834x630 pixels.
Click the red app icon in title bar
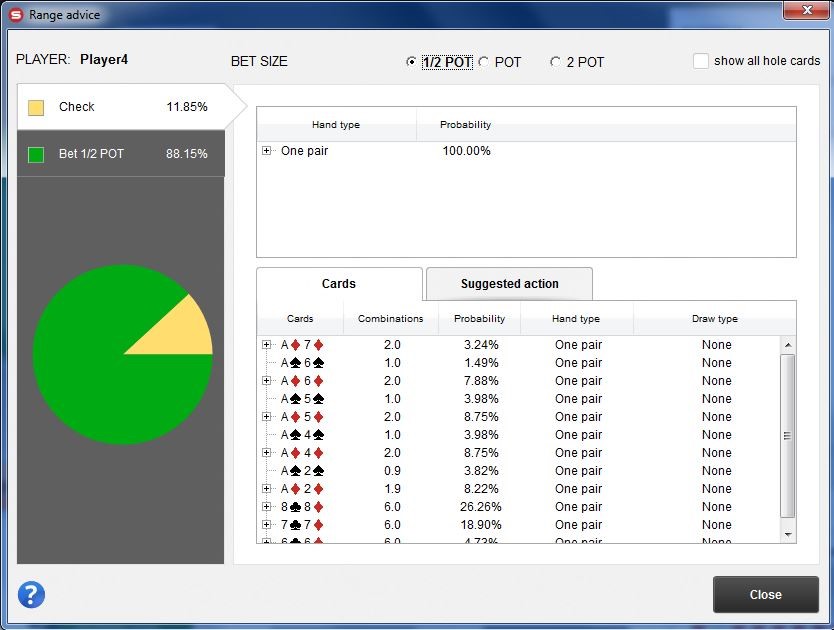tap(16, 15)
